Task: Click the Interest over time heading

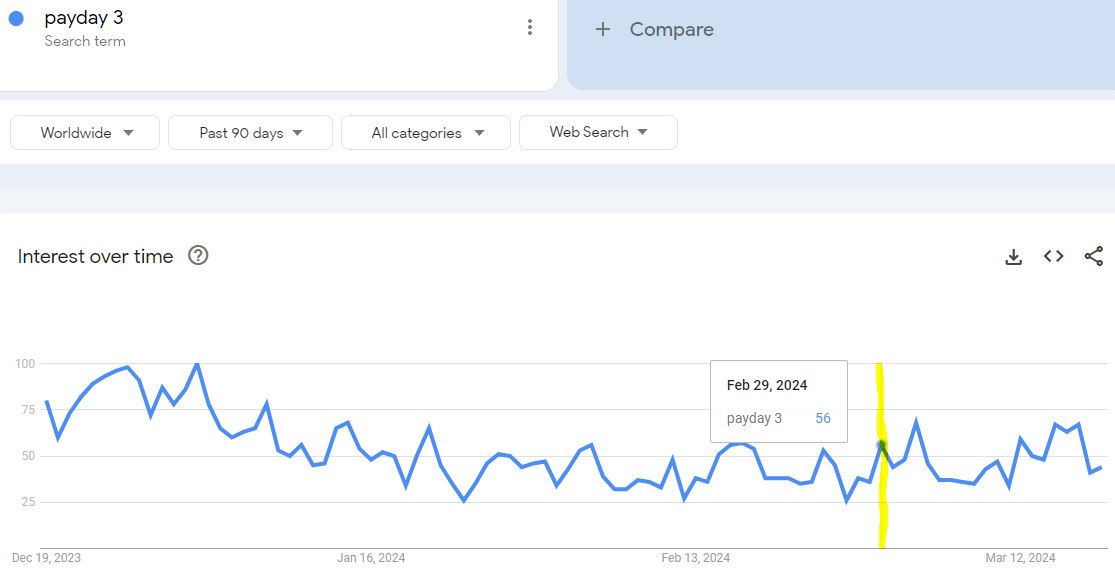Action: tap(95, 257)
